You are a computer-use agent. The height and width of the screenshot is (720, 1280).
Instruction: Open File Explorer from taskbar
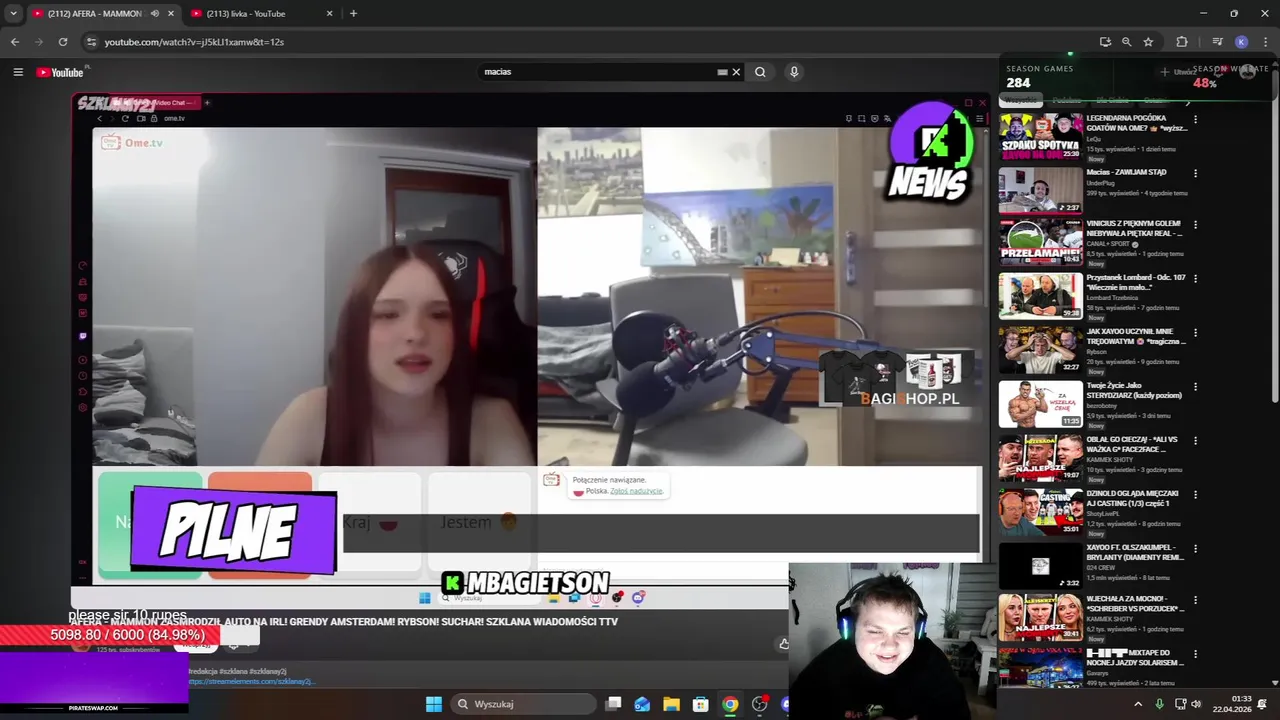click(x=671, y=704)
